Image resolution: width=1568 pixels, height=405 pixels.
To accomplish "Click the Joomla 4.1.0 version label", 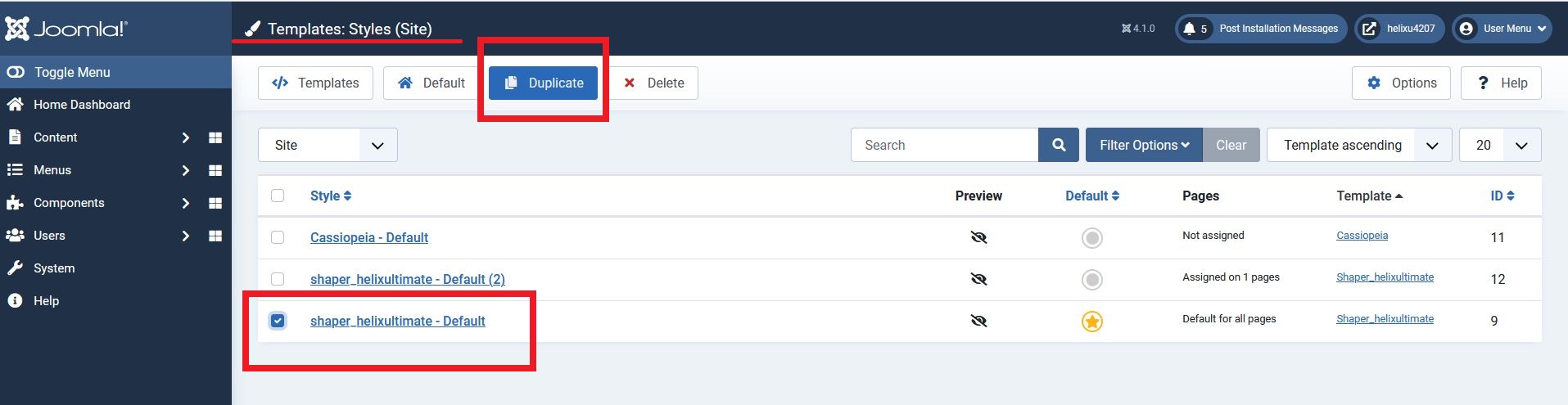I will click(x=1138, y=29).
